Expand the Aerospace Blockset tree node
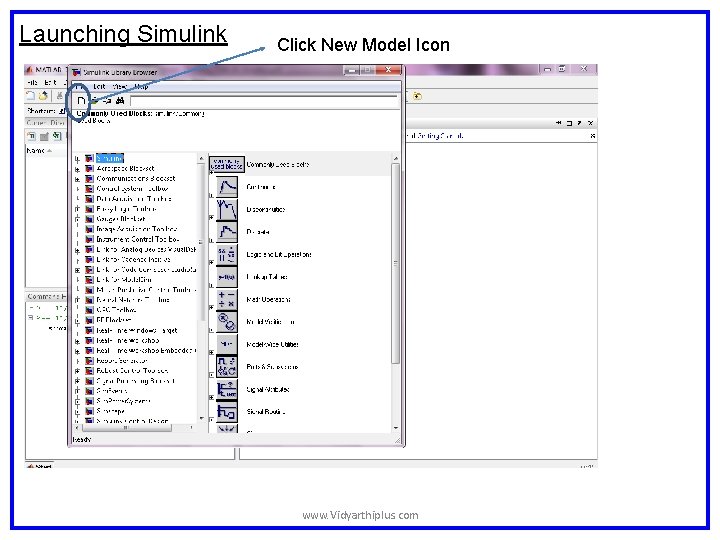The width and height of the screenshot is (720, 540). coord(77,169)
